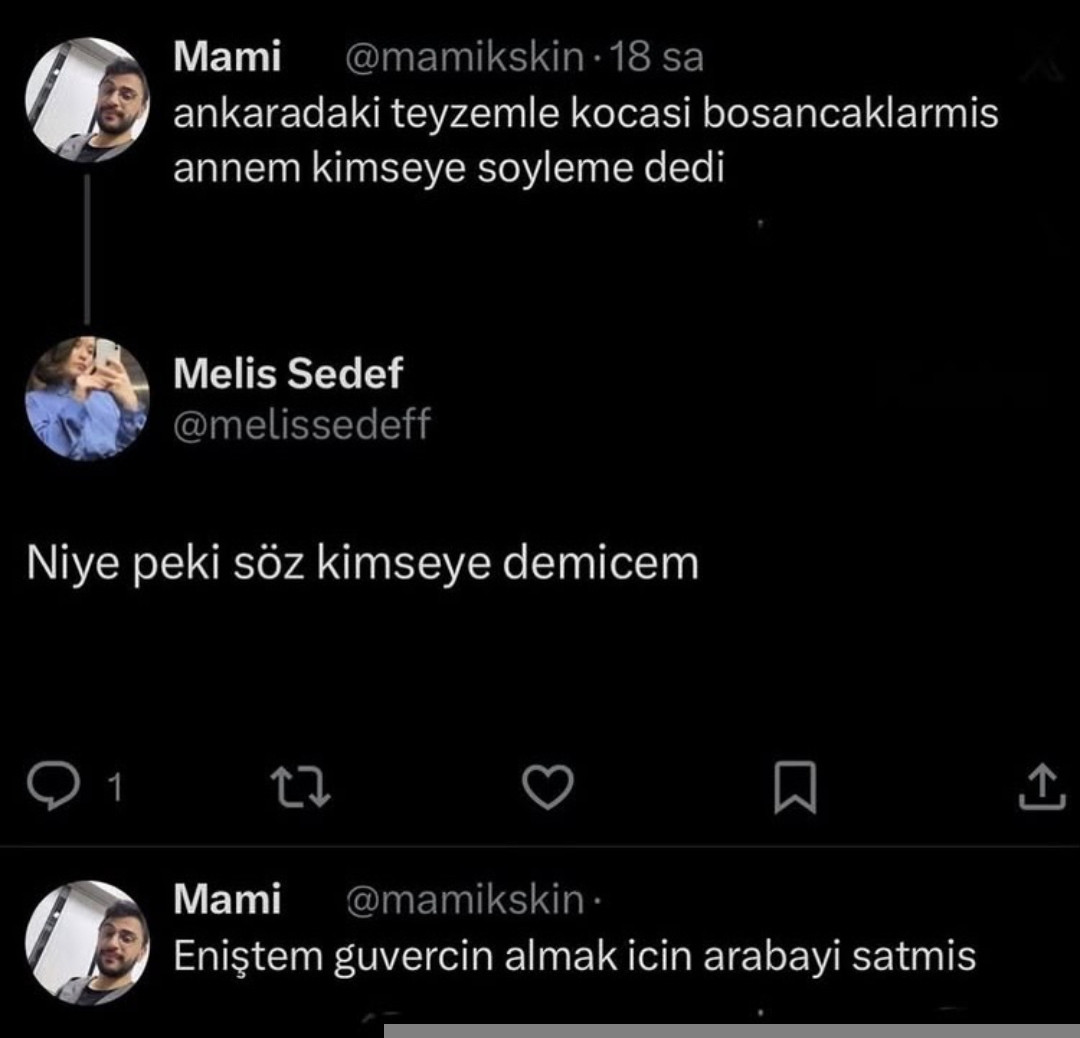1080x1038 pixels.
Task: Click the 'Niye peki söz kimseye demicem' text
Action: click(x=362, y=564)
